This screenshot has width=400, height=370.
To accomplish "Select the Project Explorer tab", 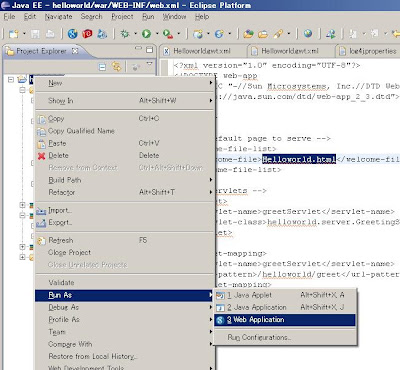I will [x=42, y=51].
